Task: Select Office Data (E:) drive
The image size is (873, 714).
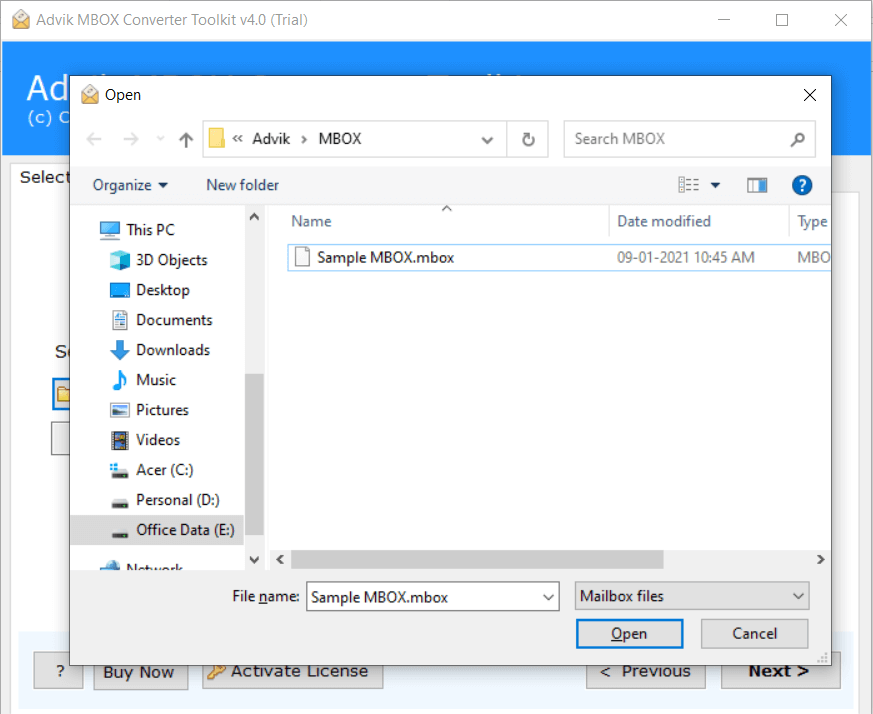Action: click(x=157, y=530)
